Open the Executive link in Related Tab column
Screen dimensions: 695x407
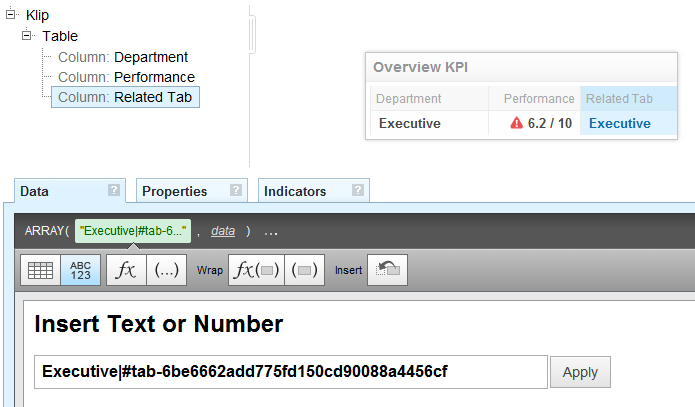pyautogui.click(x=620, y=123)
